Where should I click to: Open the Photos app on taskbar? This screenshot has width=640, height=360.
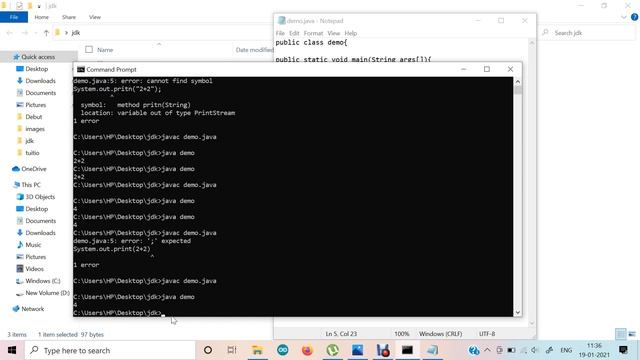coord(358,350)
